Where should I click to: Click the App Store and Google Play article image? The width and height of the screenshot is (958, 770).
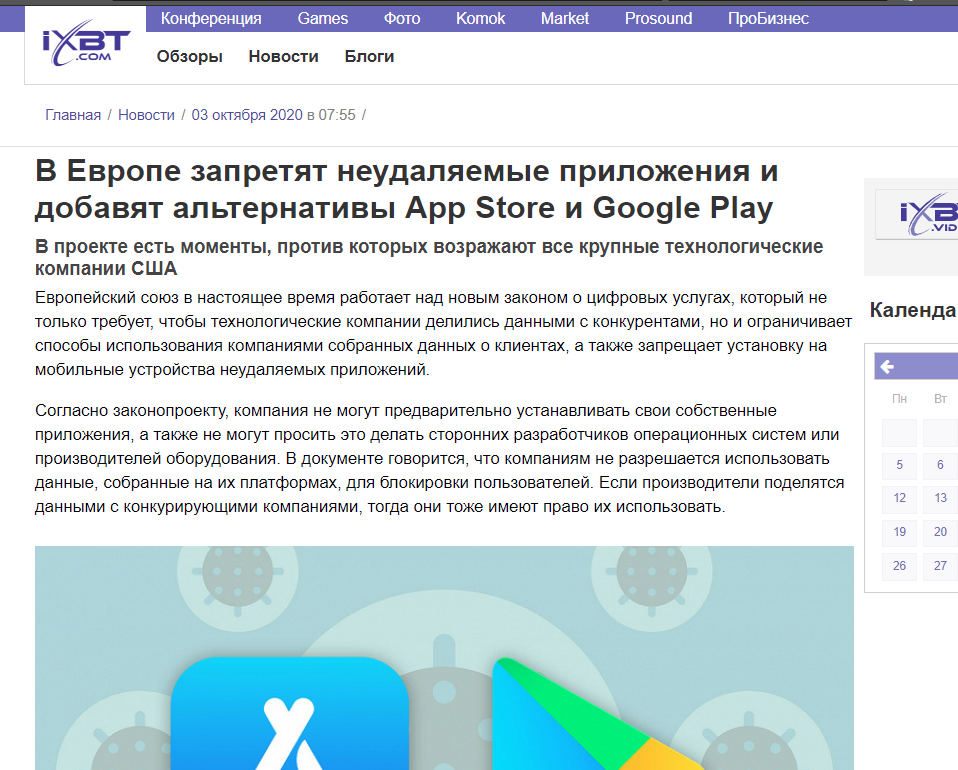point(444,658)
